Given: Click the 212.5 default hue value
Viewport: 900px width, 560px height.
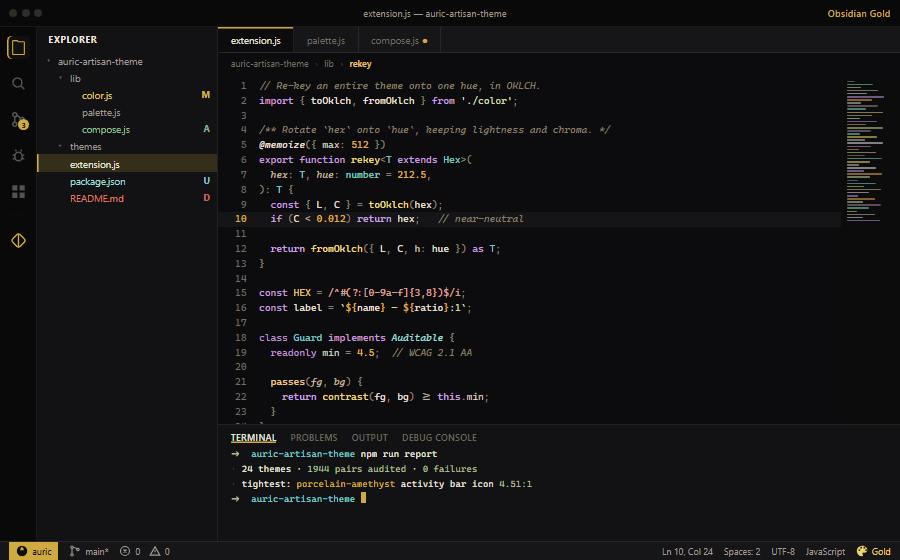Looking at the screenshot, I should pos(412,174).
